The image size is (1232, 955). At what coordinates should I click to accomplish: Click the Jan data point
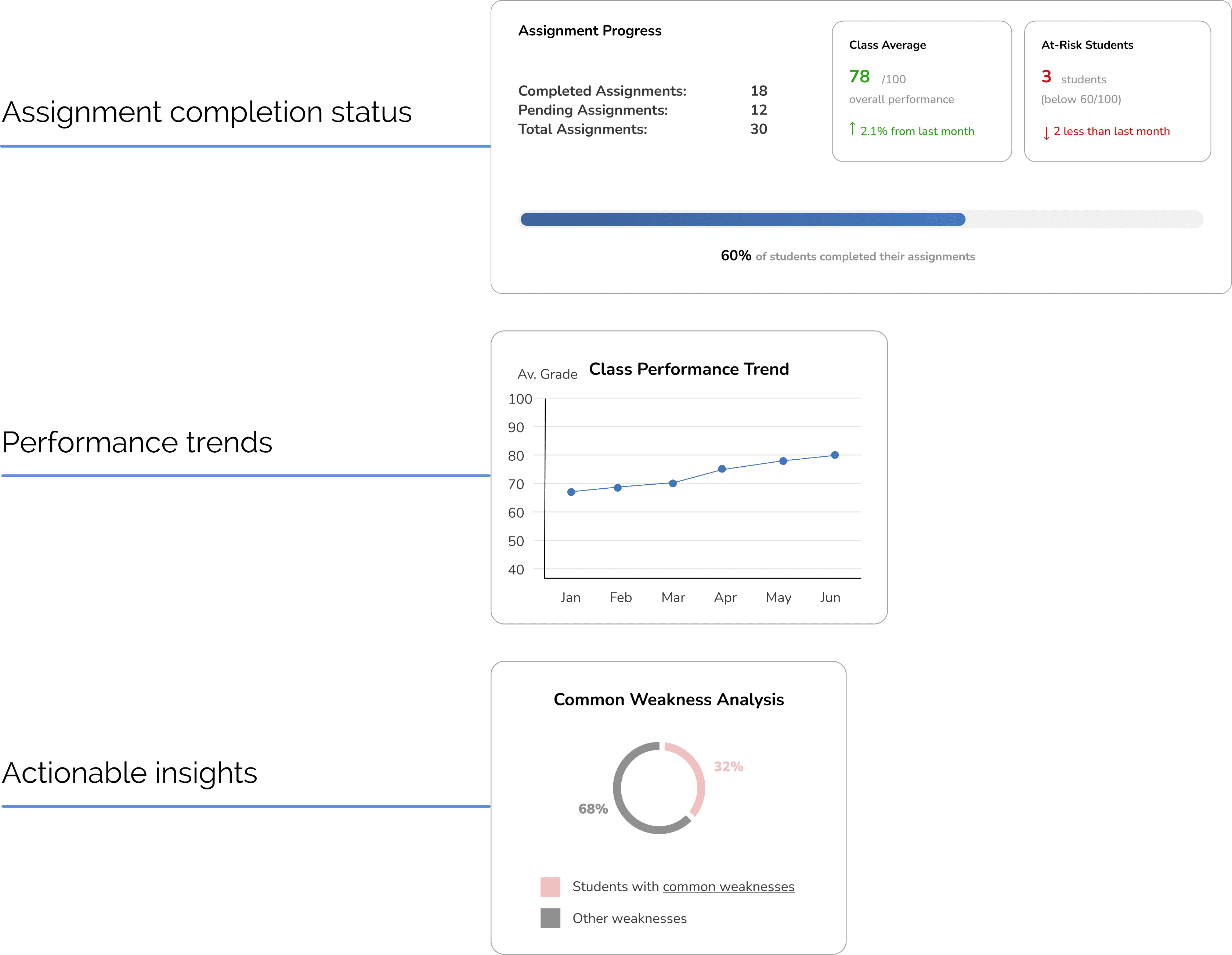coord(571,492)
